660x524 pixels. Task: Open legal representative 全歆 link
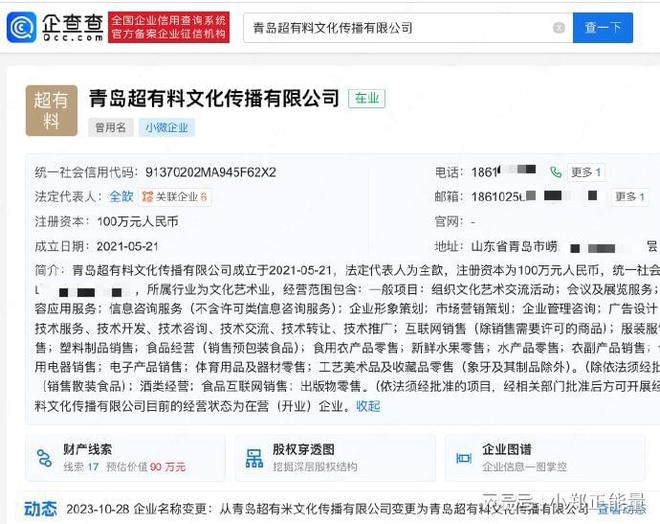point(121,197)
